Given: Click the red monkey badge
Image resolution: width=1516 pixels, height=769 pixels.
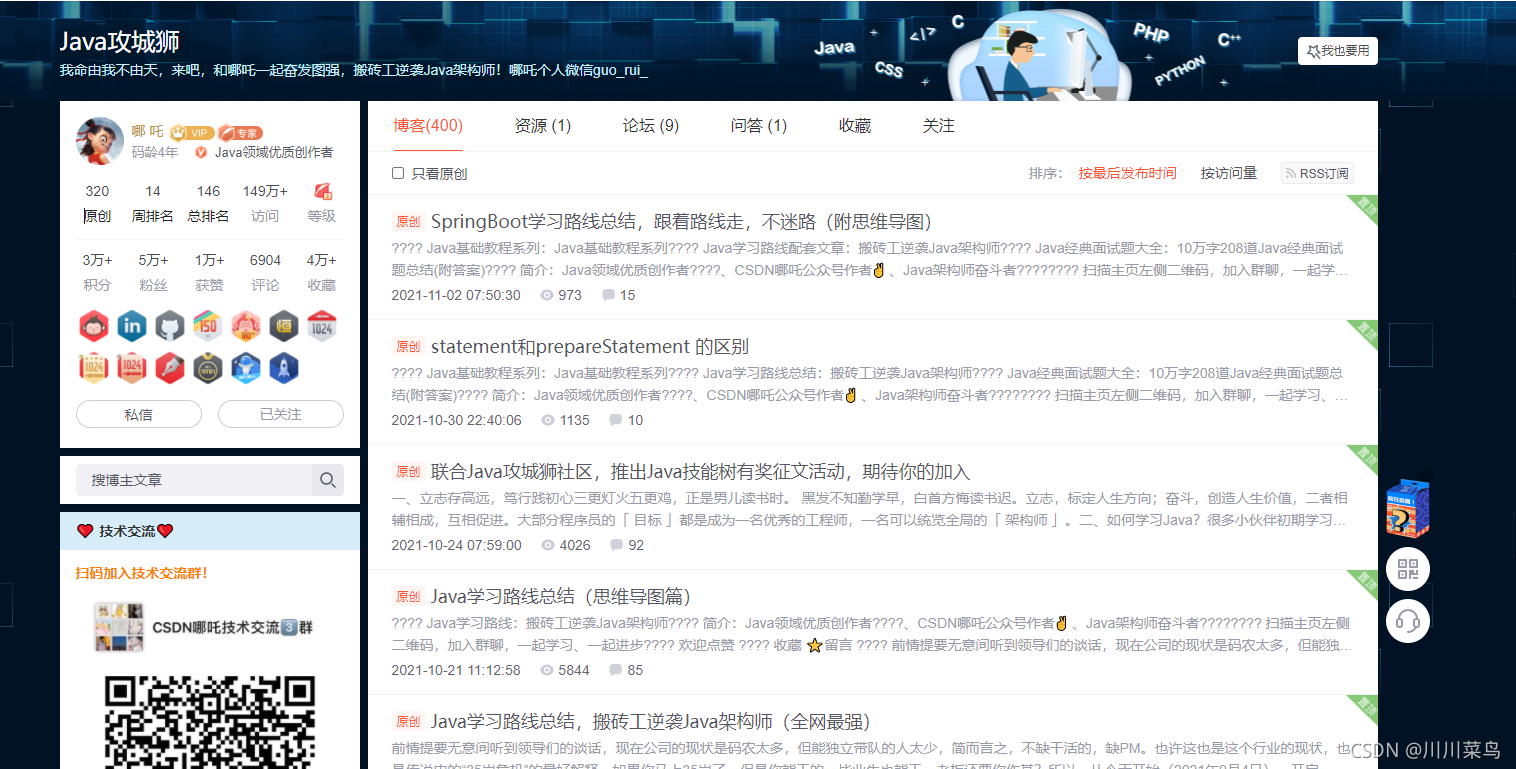Looking at the screenshot, I should [94, 326].
